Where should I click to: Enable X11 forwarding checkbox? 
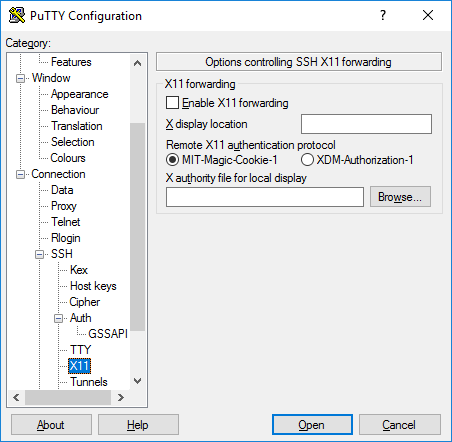click(x=172, y=103)
